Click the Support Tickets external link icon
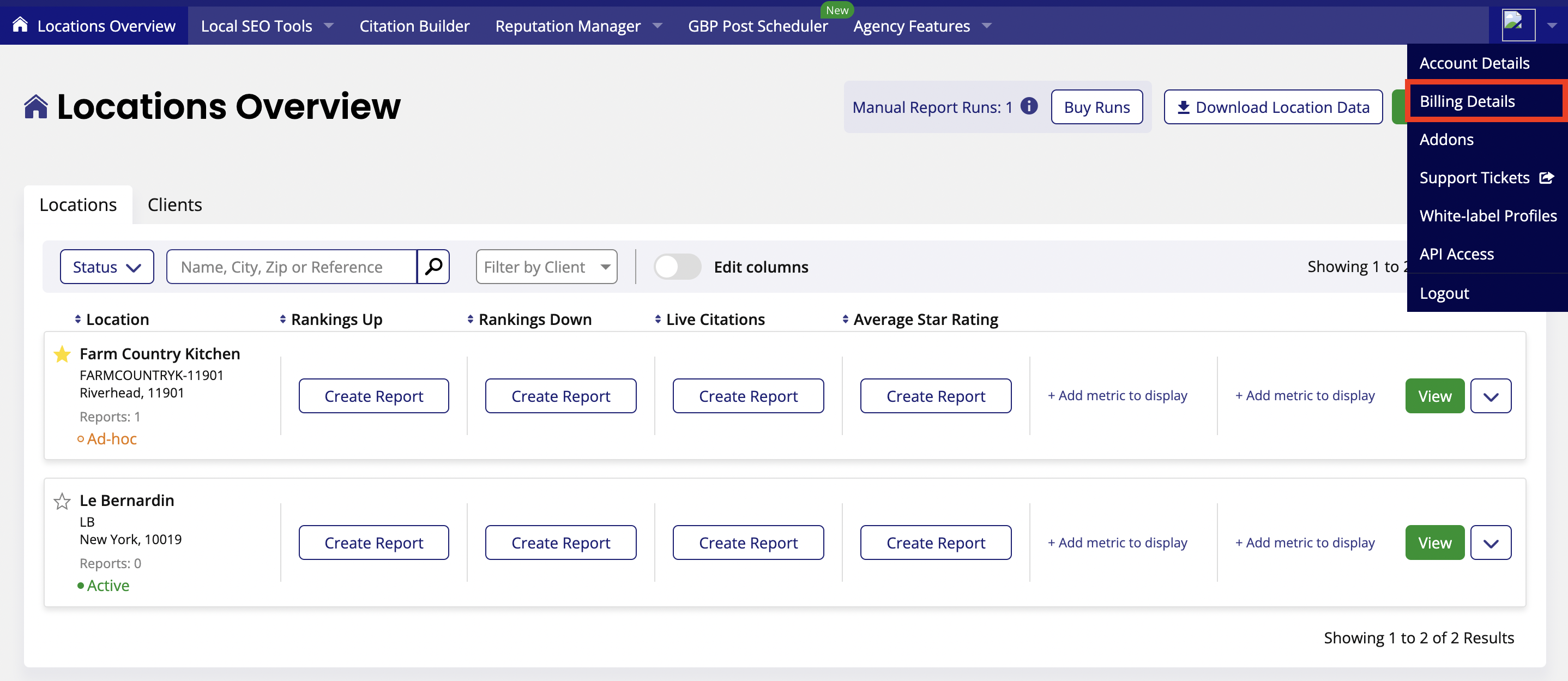1568x681 pixels. [x=1547, y=178]
